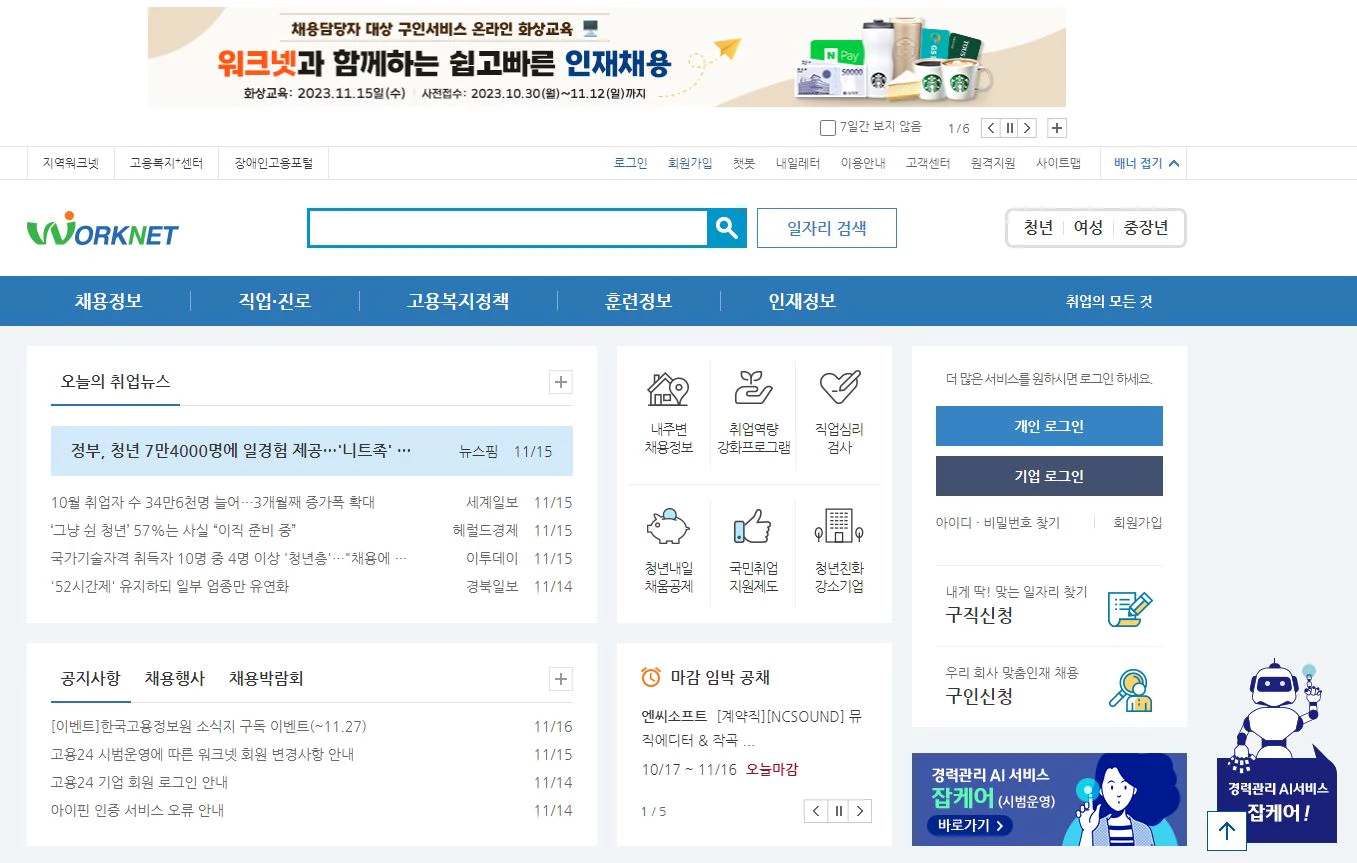Open the 내일레터 link
The height and width of the screenshot is (863, 1357).
pyautogui.click(x=798, y=163)
